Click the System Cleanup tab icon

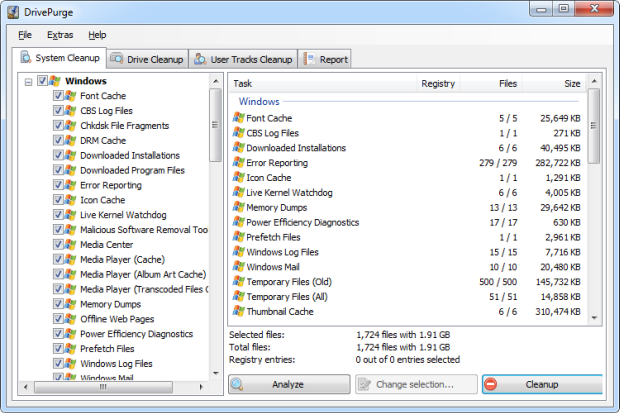pyautogui.click(x=26, y=57)
